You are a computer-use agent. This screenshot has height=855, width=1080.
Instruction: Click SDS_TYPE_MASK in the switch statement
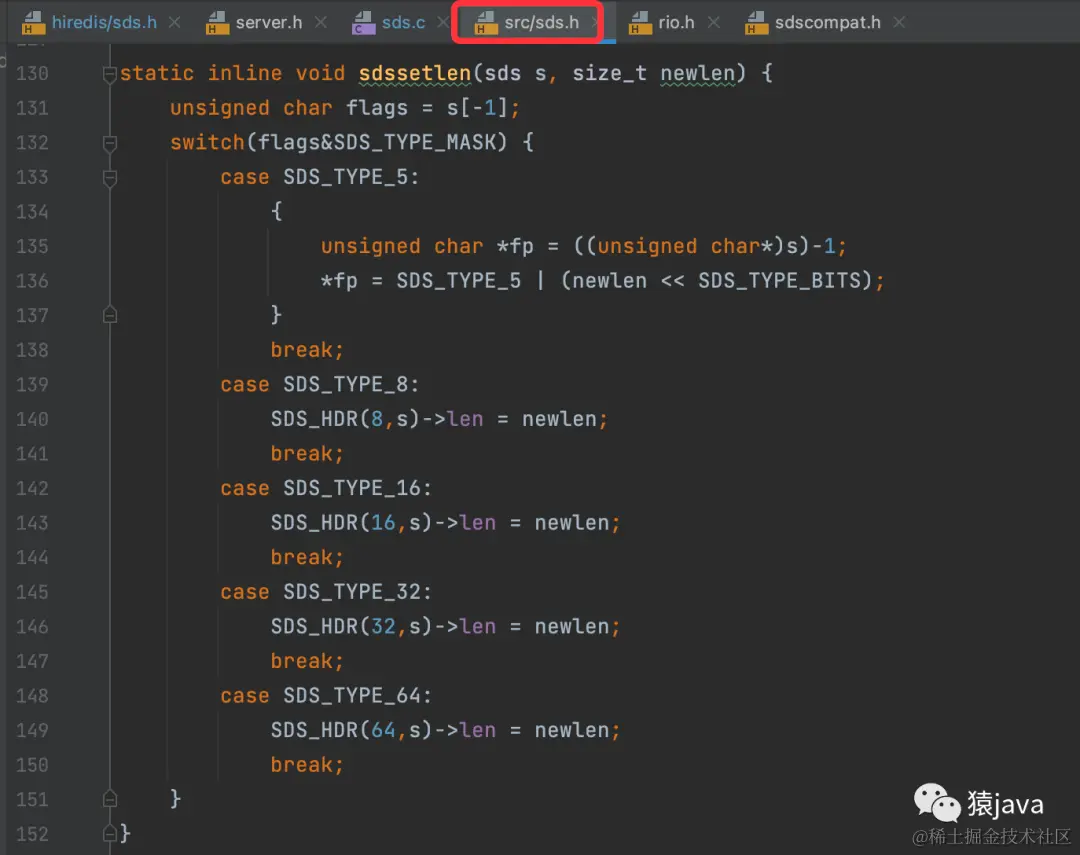[x=415, y=143]
